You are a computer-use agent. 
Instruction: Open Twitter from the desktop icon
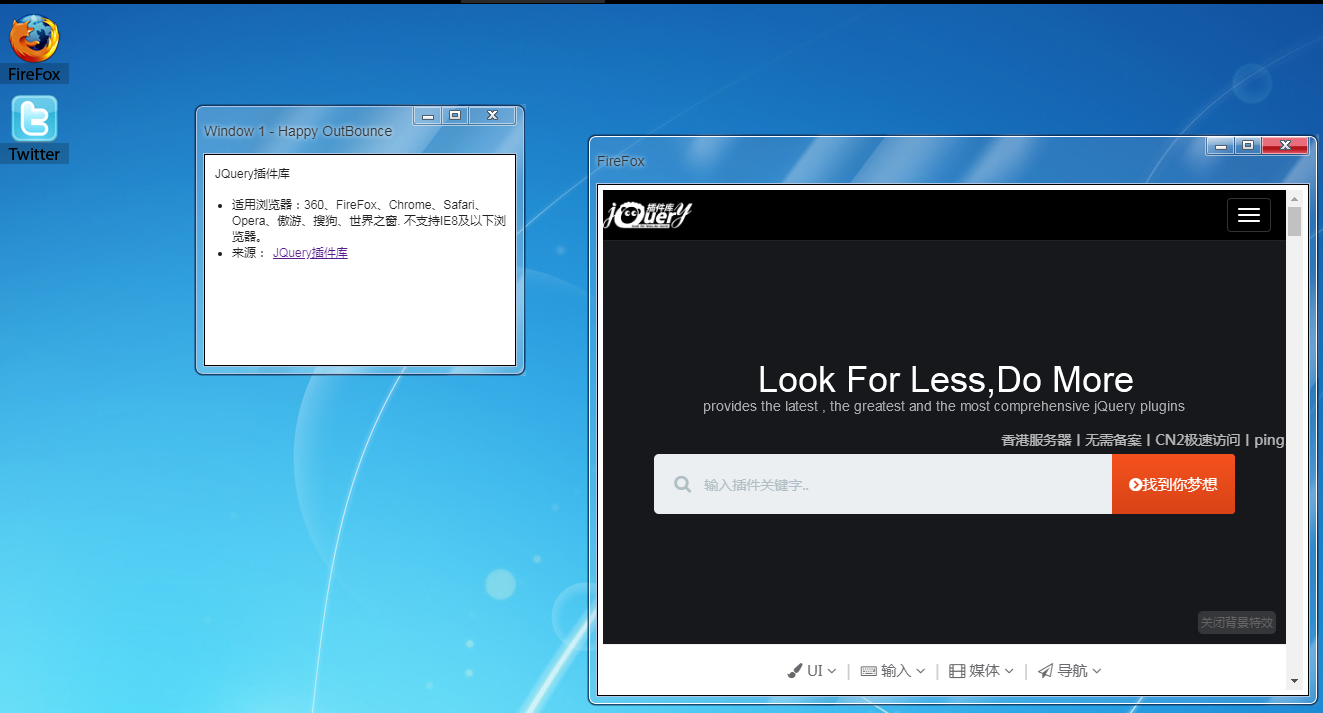35,120
